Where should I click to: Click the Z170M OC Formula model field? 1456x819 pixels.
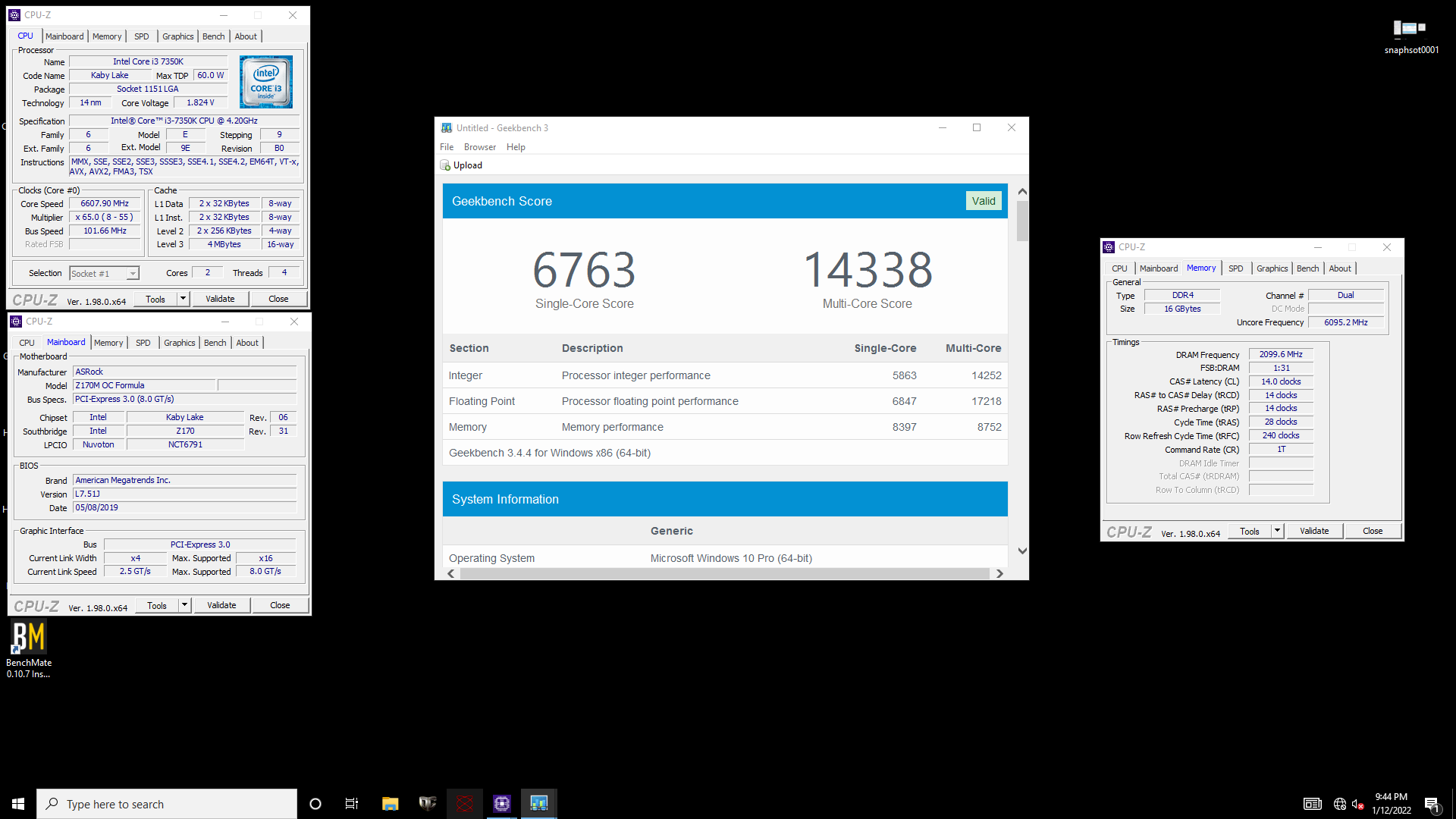coord(145,385)
